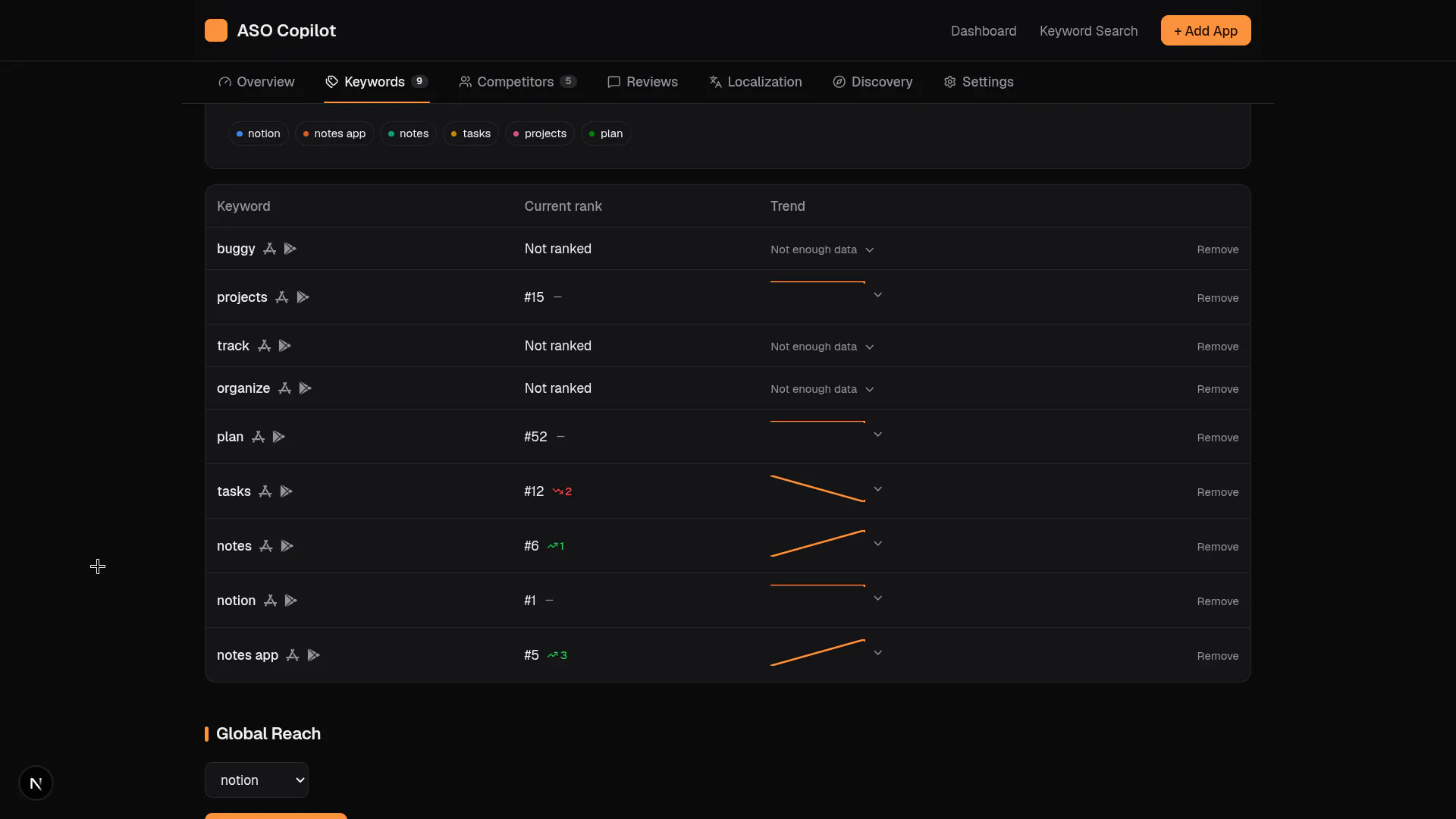Expand the tasks row trend chevron
The width and height of the screenshot is (1456, 819).
coord(877,489)
